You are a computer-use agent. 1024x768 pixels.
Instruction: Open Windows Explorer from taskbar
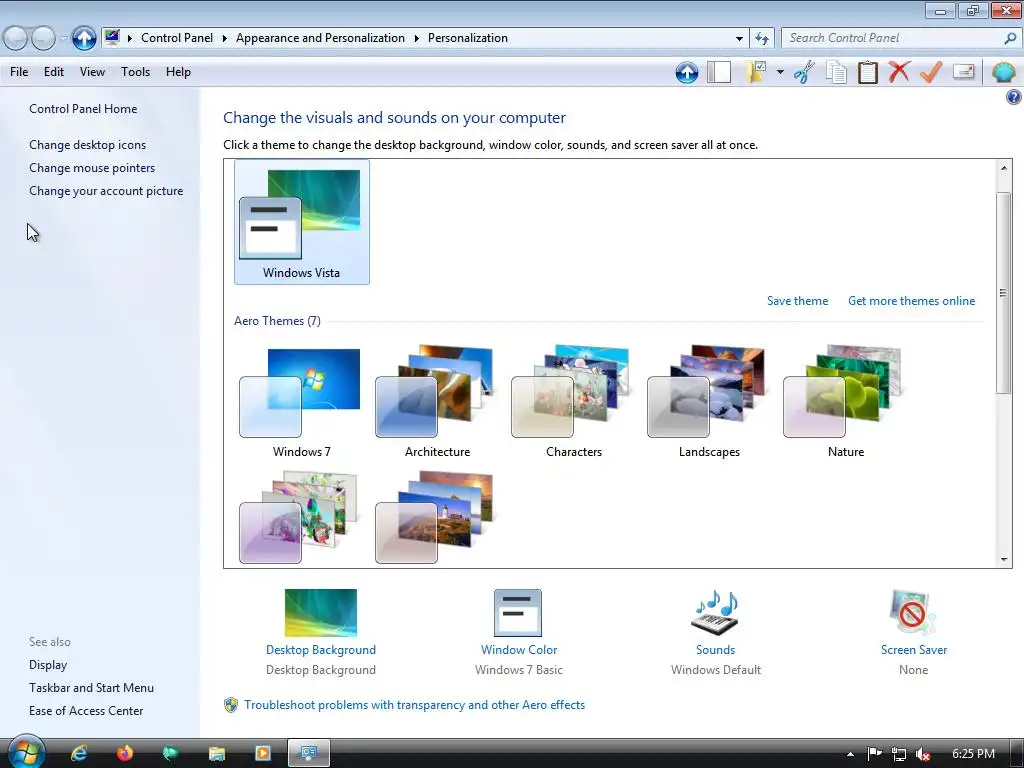tap(216, 754)
